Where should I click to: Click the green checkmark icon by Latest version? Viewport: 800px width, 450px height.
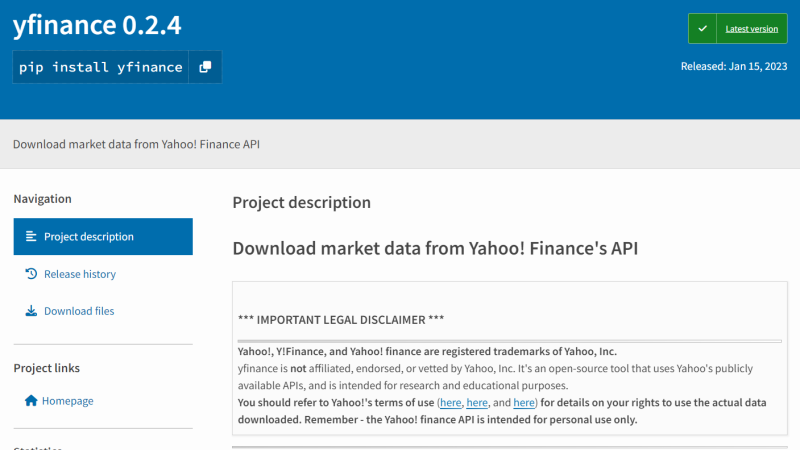(x=703, y=29)
